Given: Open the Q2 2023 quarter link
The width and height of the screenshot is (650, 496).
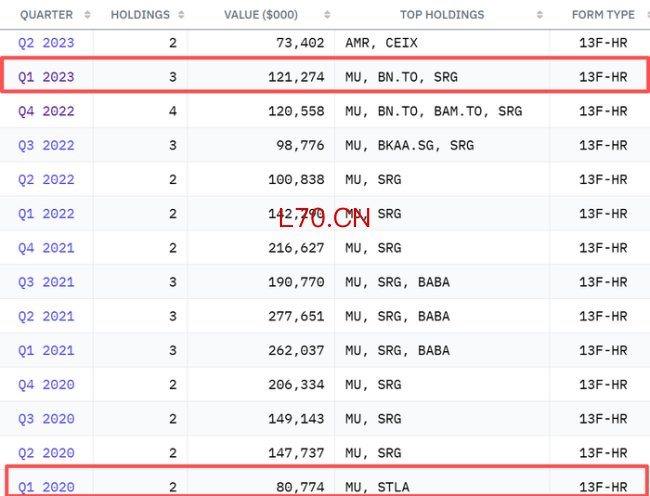Looking at the screenshot, I should [46, 43].
